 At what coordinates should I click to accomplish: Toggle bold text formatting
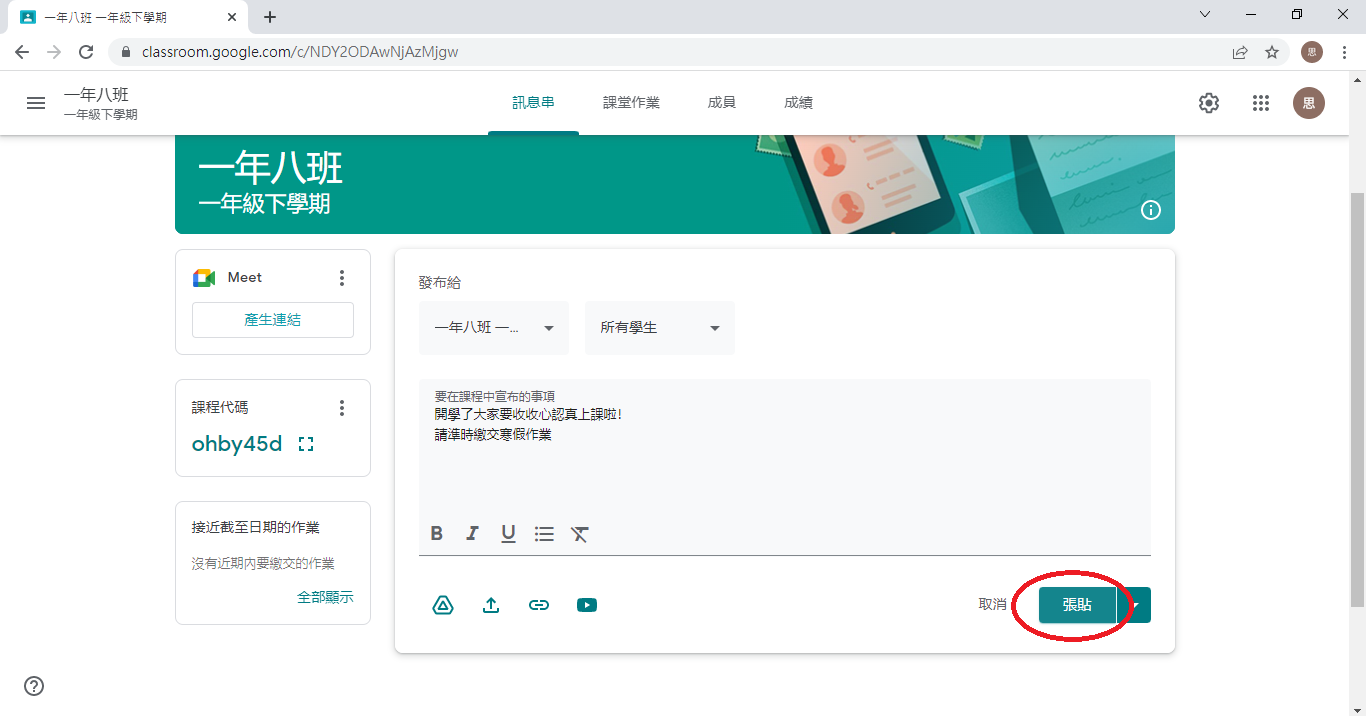[437, 534]
